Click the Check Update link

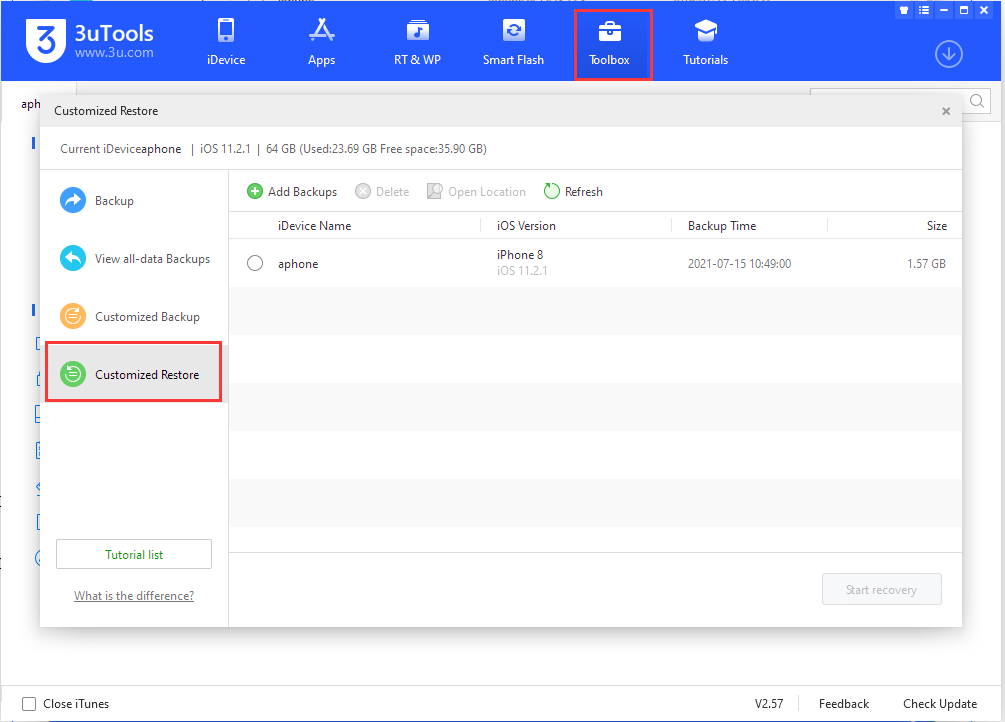tap(940, 704)
